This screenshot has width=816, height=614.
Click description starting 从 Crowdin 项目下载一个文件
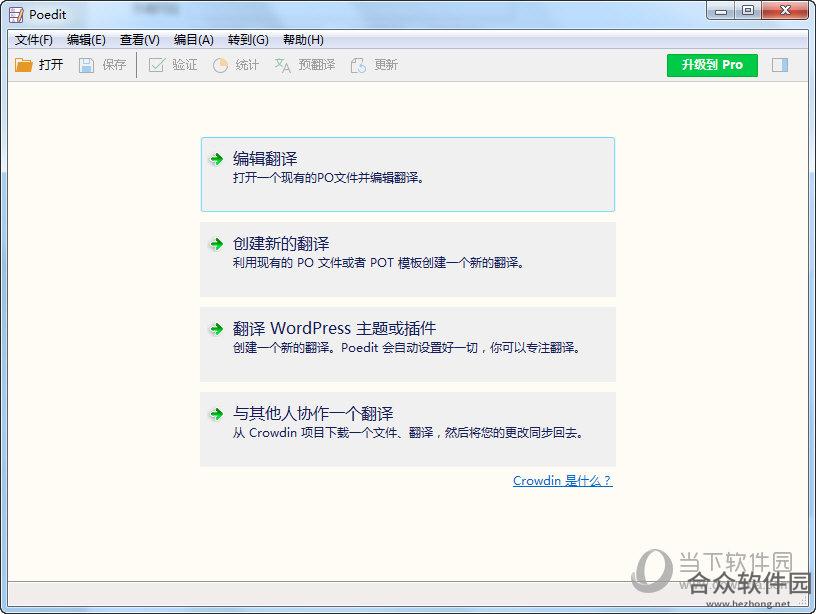408,433
